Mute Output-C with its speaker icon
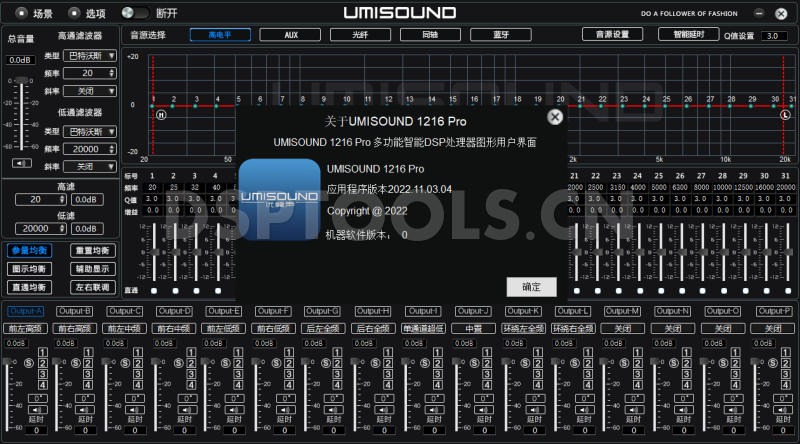Screen dimensions: 800x444 pos(135,410)
